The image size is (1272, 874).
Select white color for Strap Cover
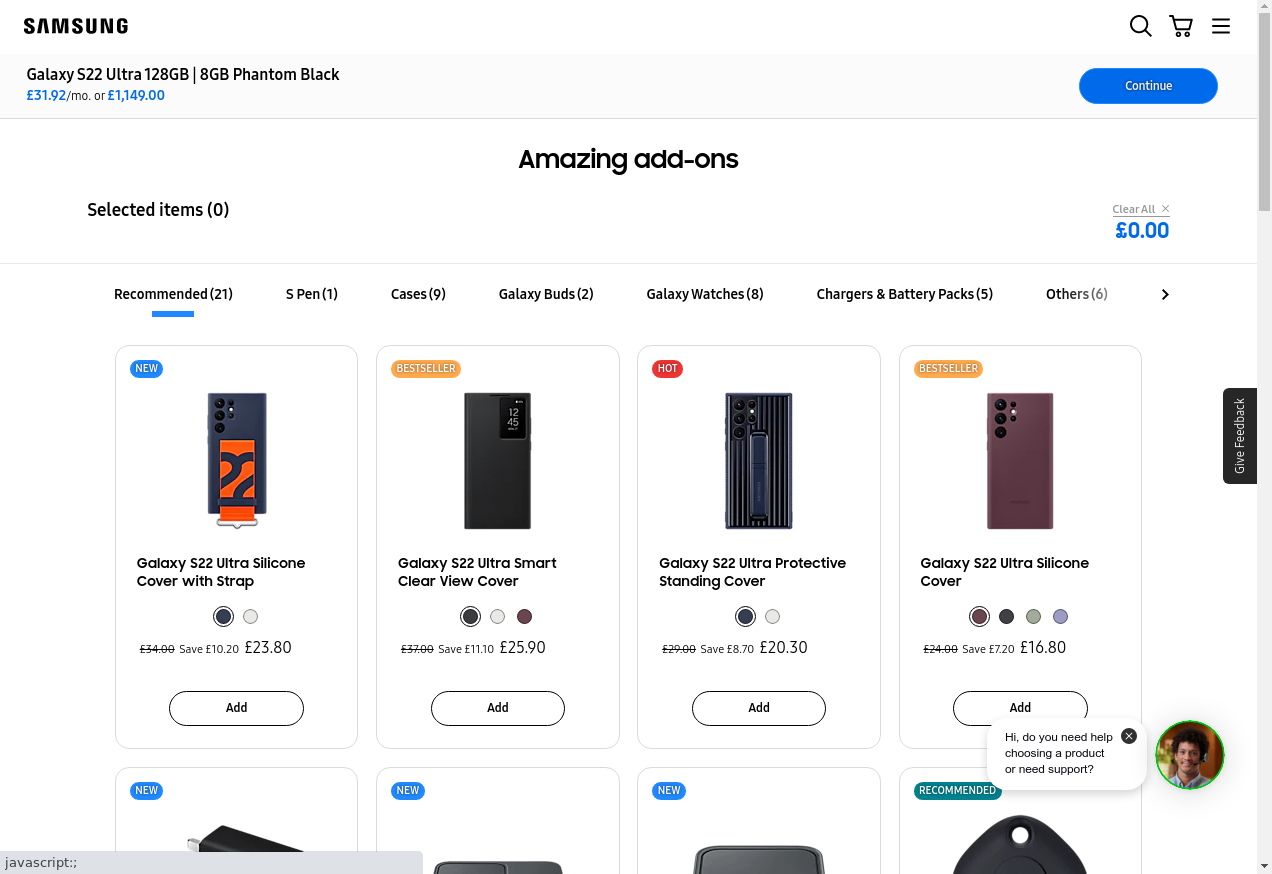(251, 617)
